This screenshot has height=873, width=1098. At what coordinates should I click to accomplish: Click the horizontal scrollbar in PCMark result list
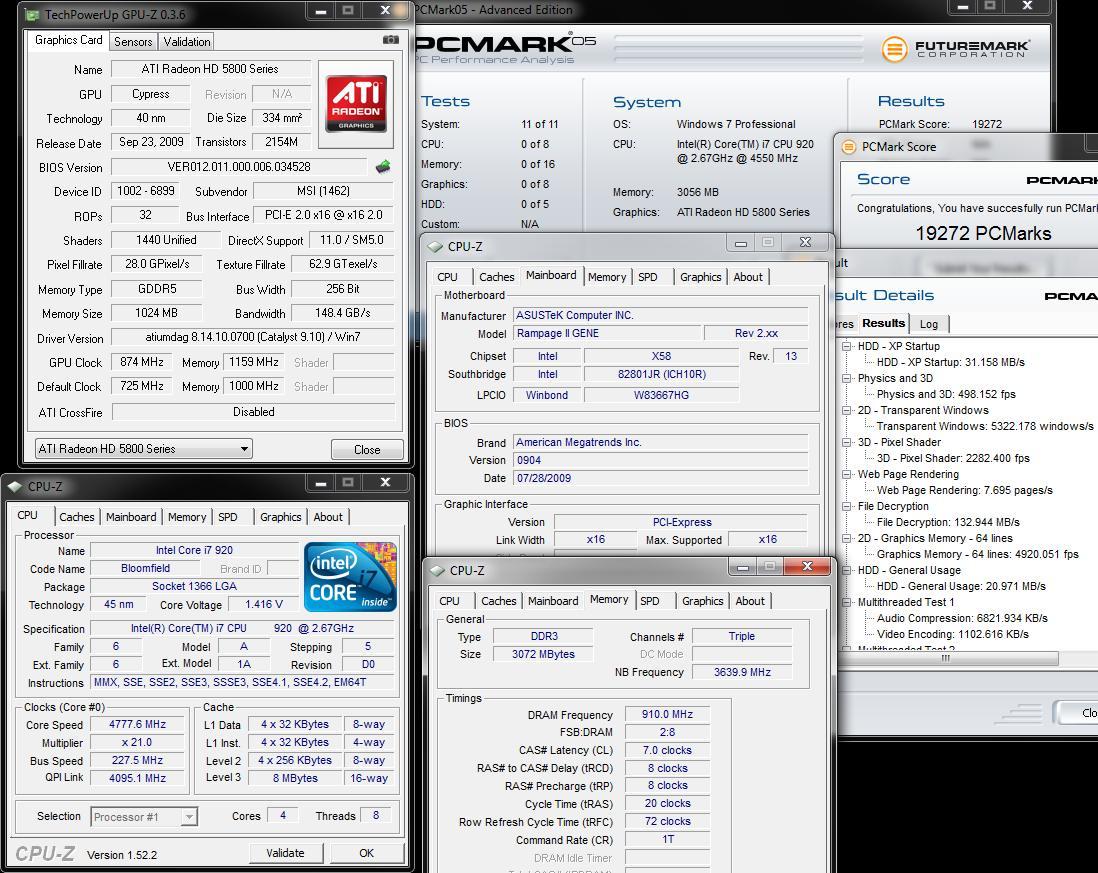[947, 658]
